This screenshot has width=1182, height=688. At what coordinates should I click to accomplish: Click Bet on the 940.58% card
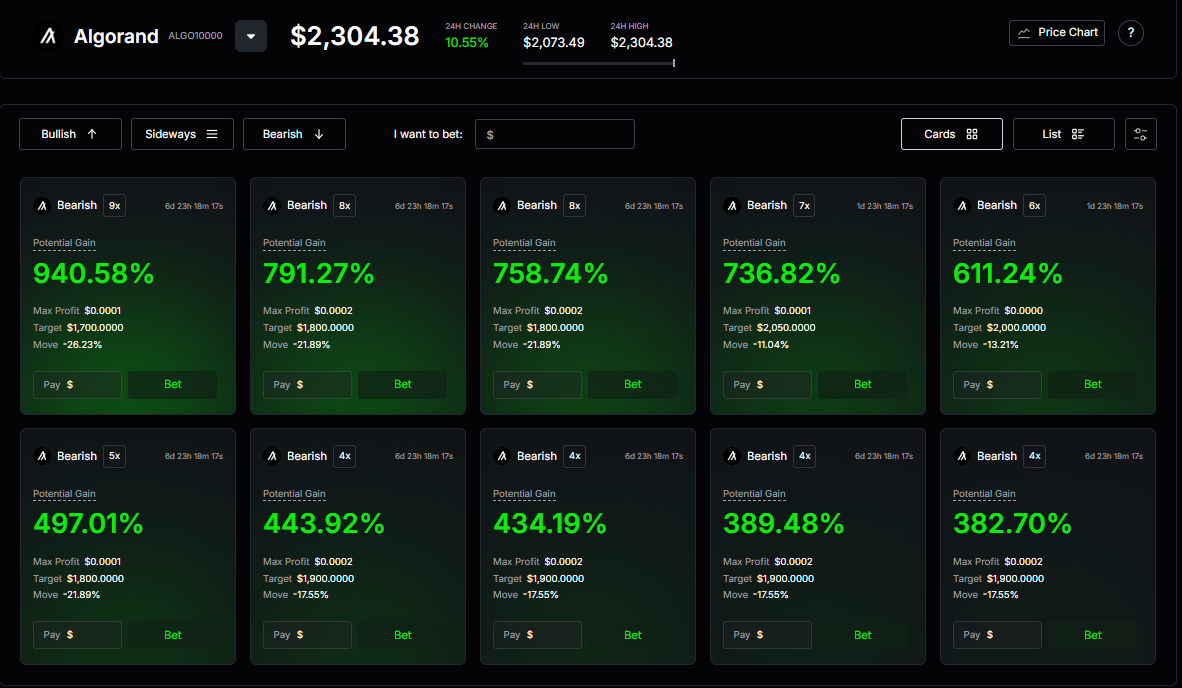point(173,384)
